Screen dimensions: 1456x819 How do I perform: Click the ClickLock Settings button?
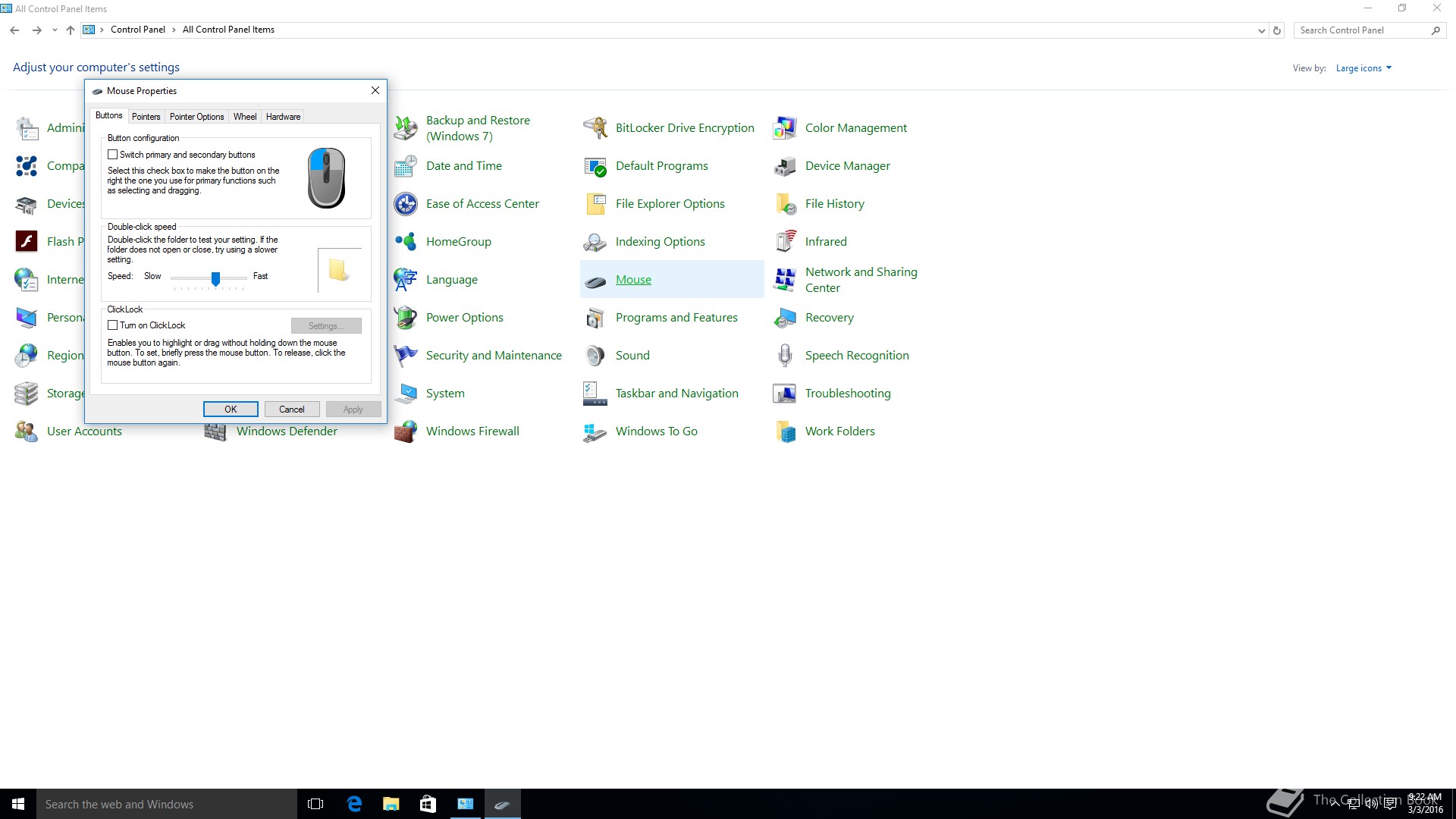coord(326,326)
